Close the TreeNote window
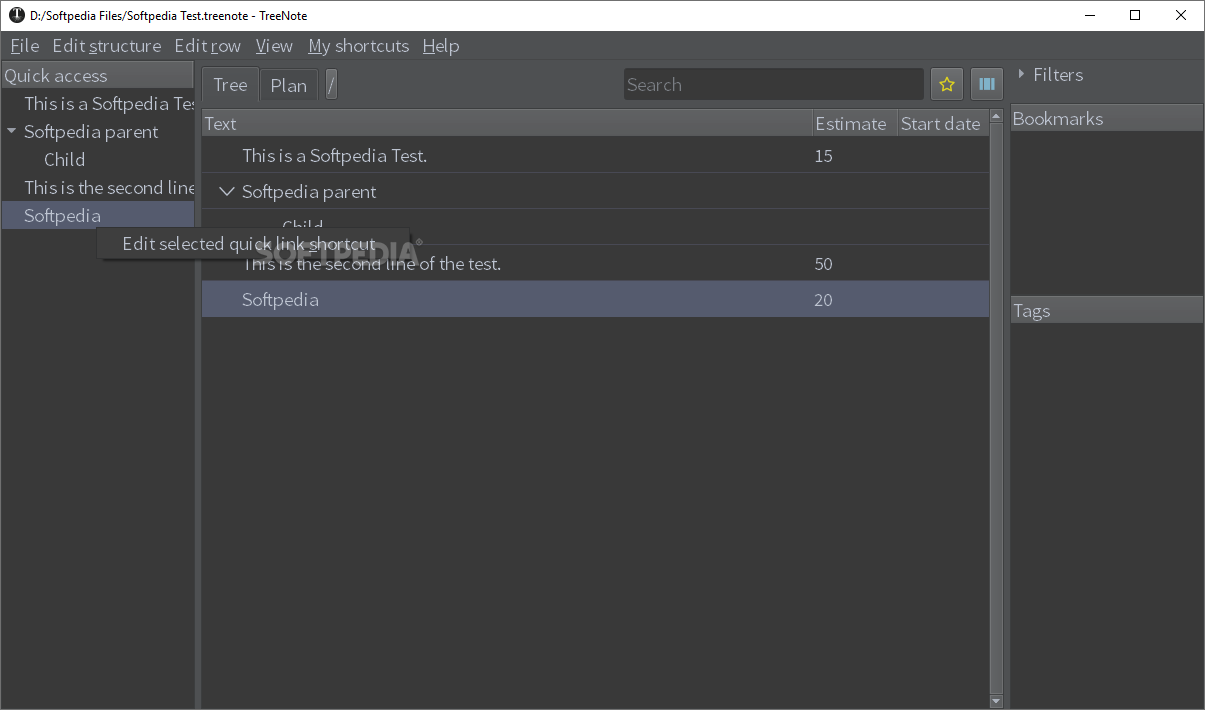This screenshot has height=710, width=1205. point(1181,15)
